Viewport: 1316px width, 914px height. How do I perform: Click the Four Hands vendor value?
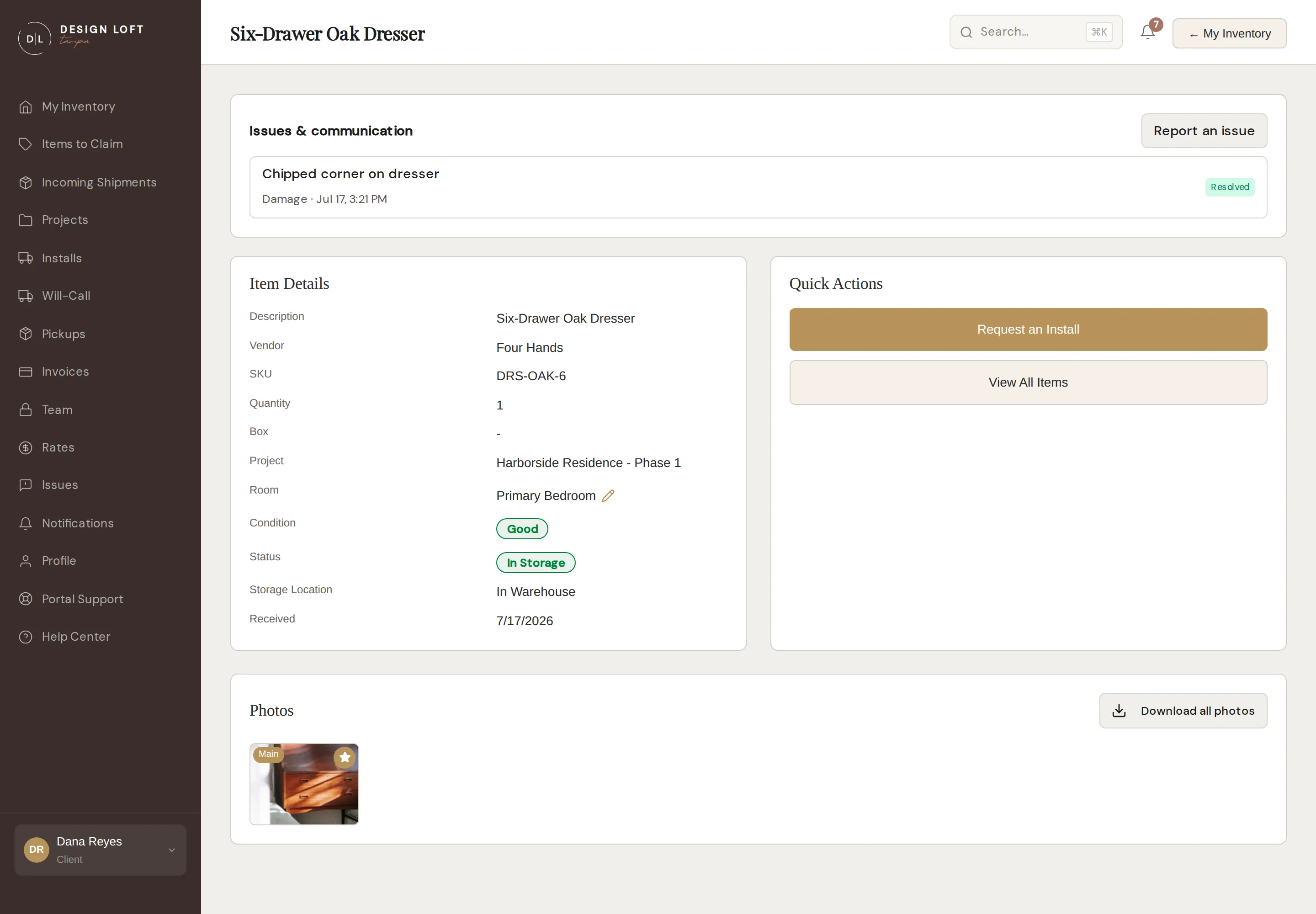click(529, 348)
